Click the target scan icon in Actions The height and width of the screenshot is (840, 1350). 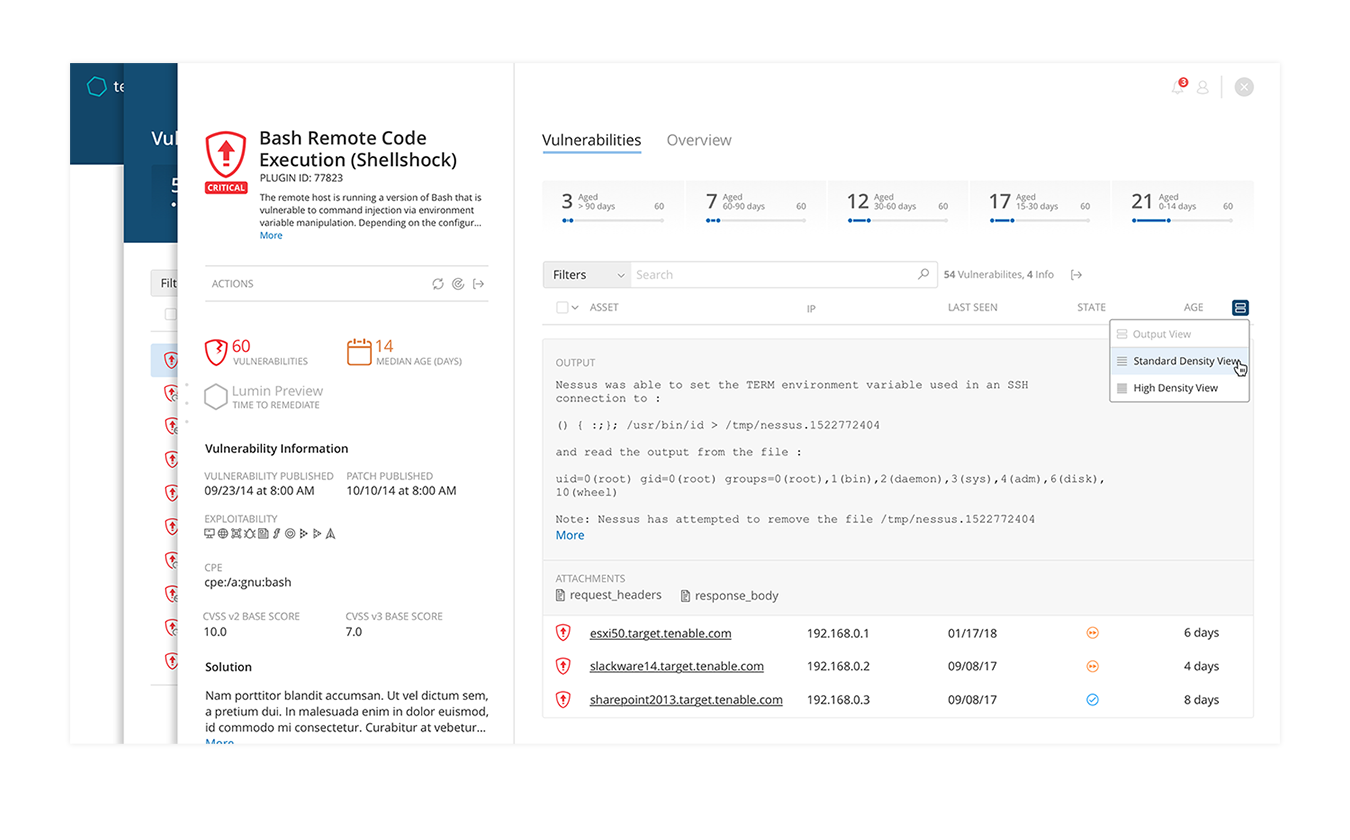[x=458, y=284]
